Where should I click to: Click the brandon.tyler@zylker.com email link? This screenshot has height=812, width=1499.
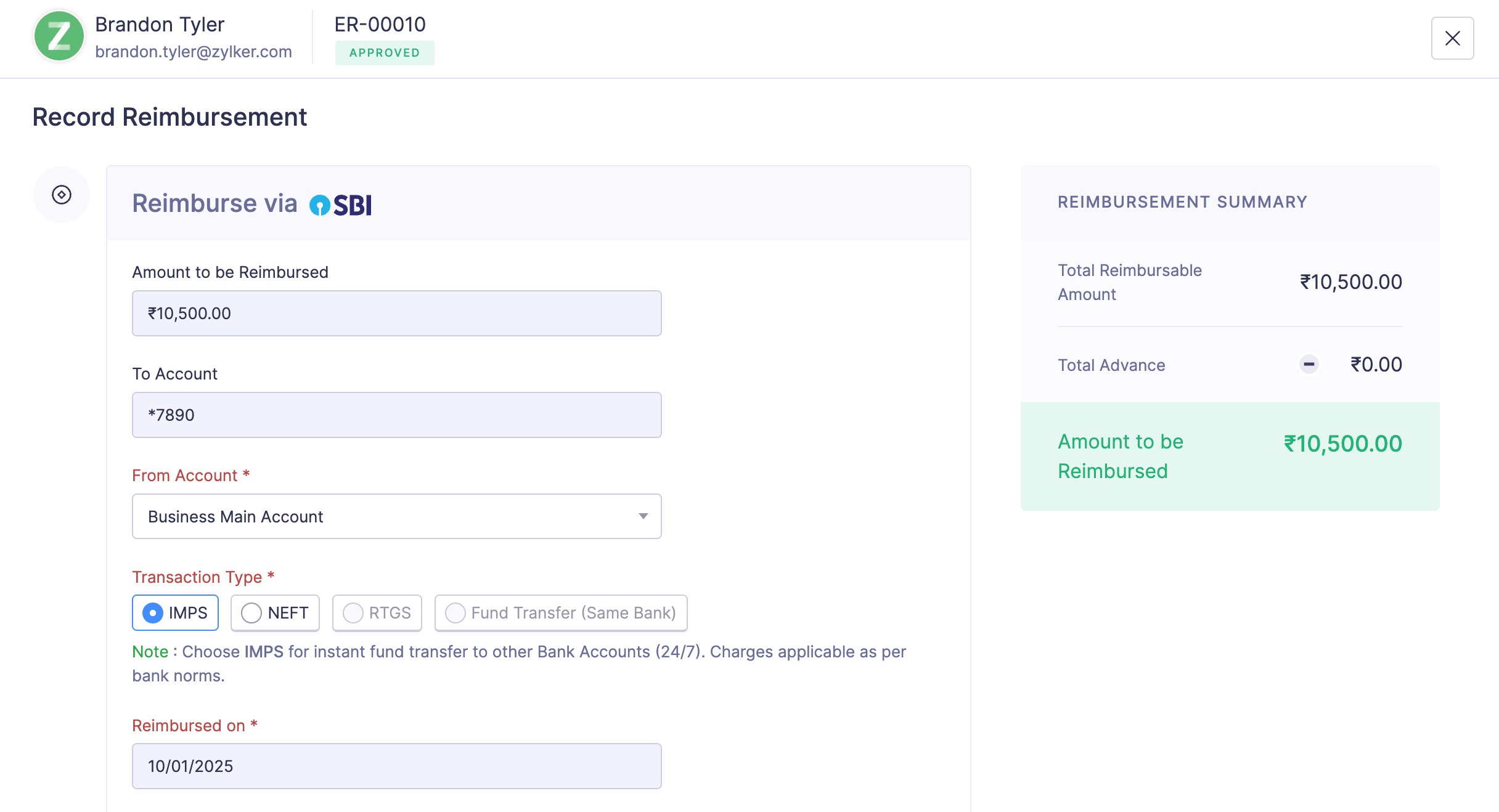coord(194,52)
